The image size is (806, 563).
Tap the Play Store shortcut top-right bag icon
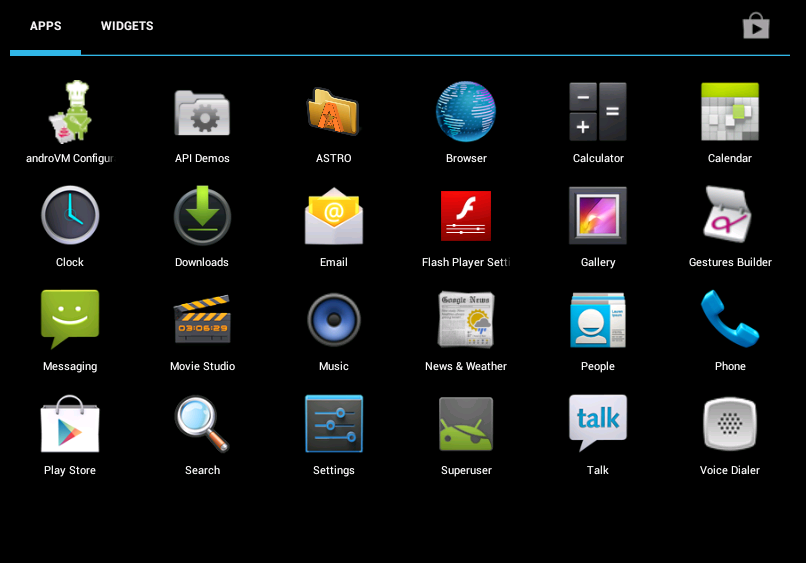[756, 26]
